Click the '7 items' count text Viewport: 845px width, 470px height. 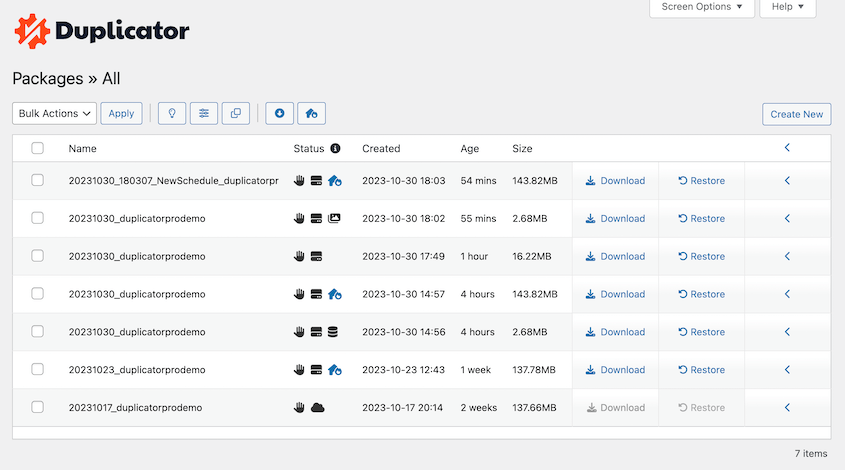click(811, 453)
